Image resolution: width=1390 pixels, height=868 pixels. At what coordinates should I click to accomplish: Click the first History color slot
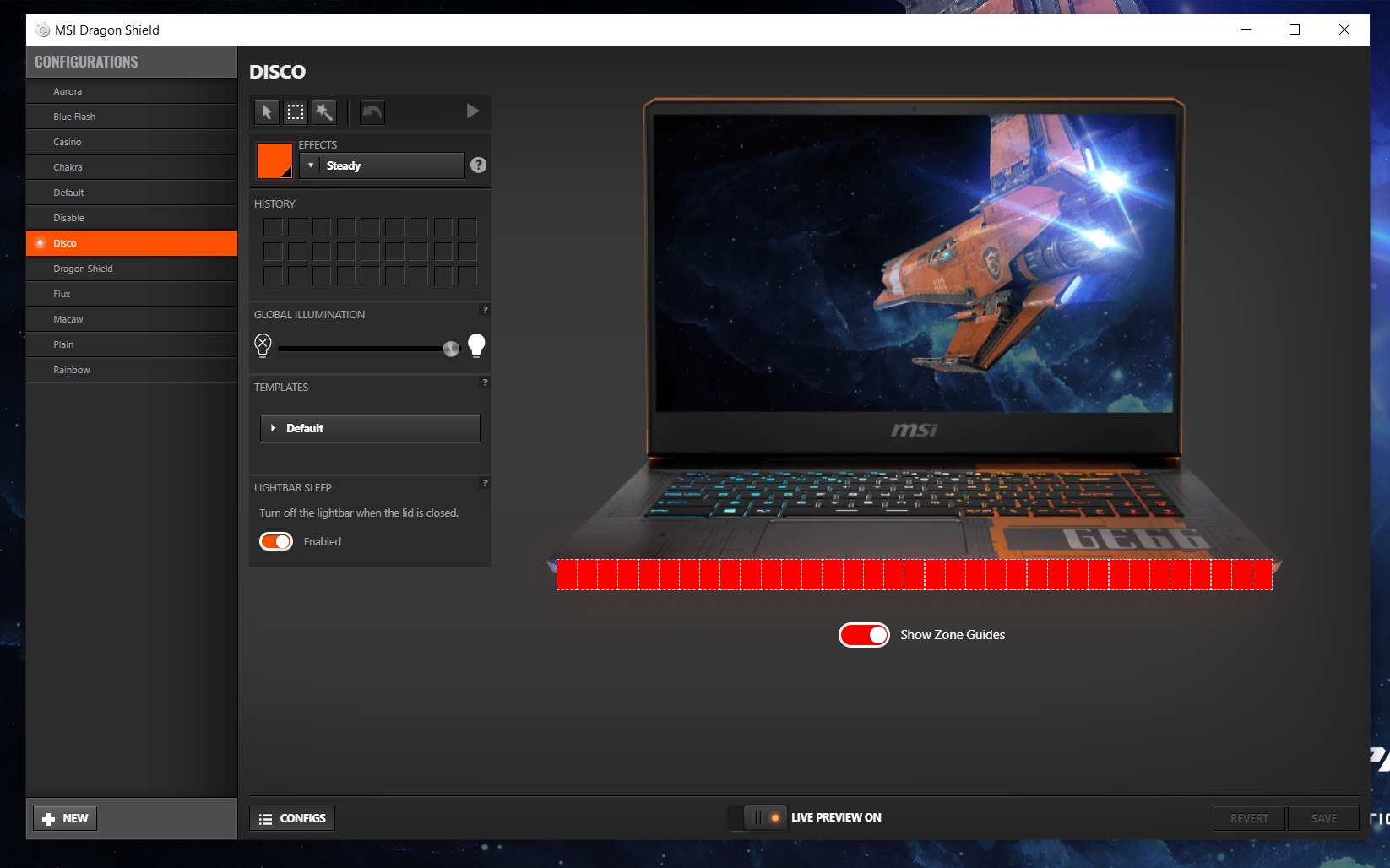pos(273,227)
